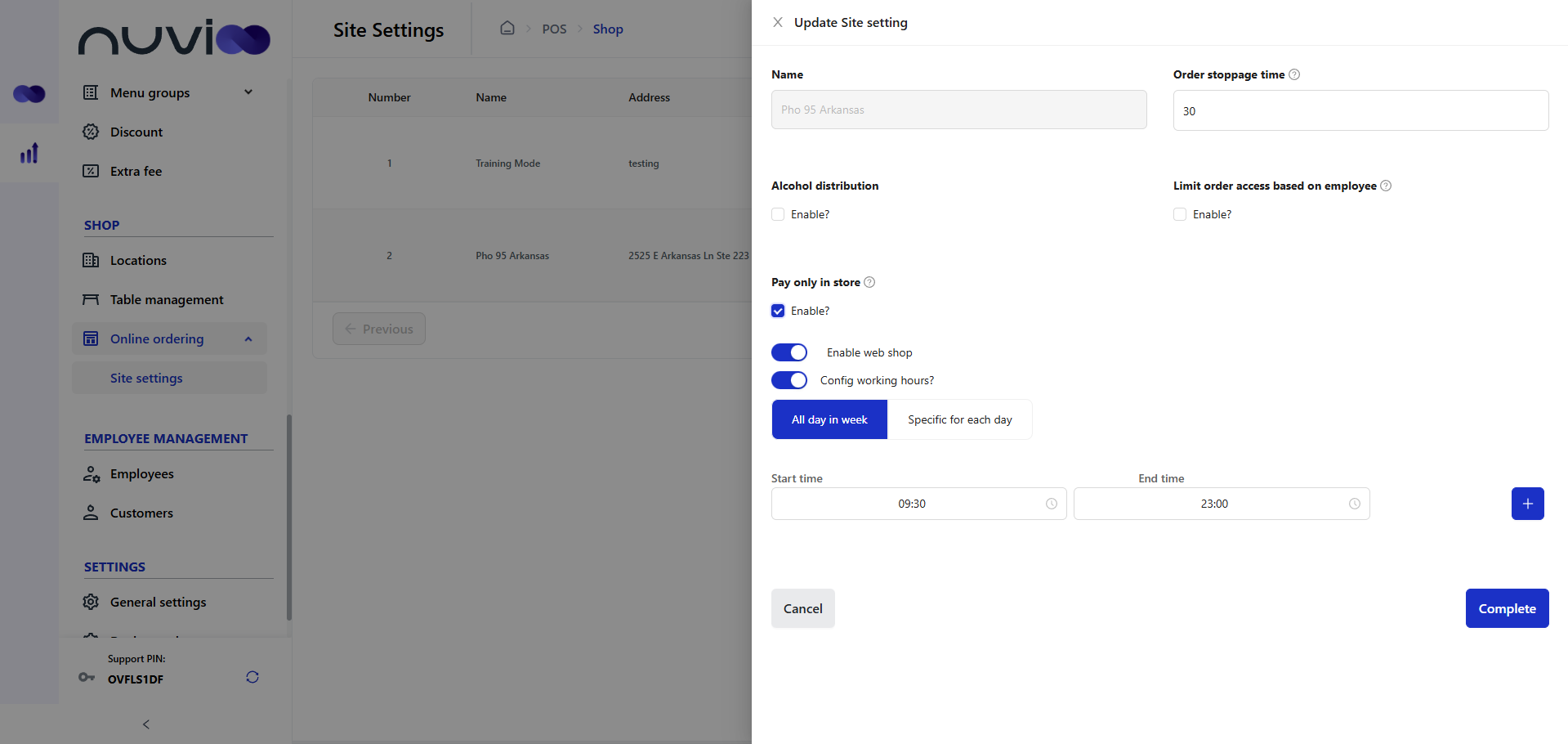Collapse the Online ordering section
The height and width of the screenshot is (744, 1568).
pyautogui.click(x=248, y=338)
